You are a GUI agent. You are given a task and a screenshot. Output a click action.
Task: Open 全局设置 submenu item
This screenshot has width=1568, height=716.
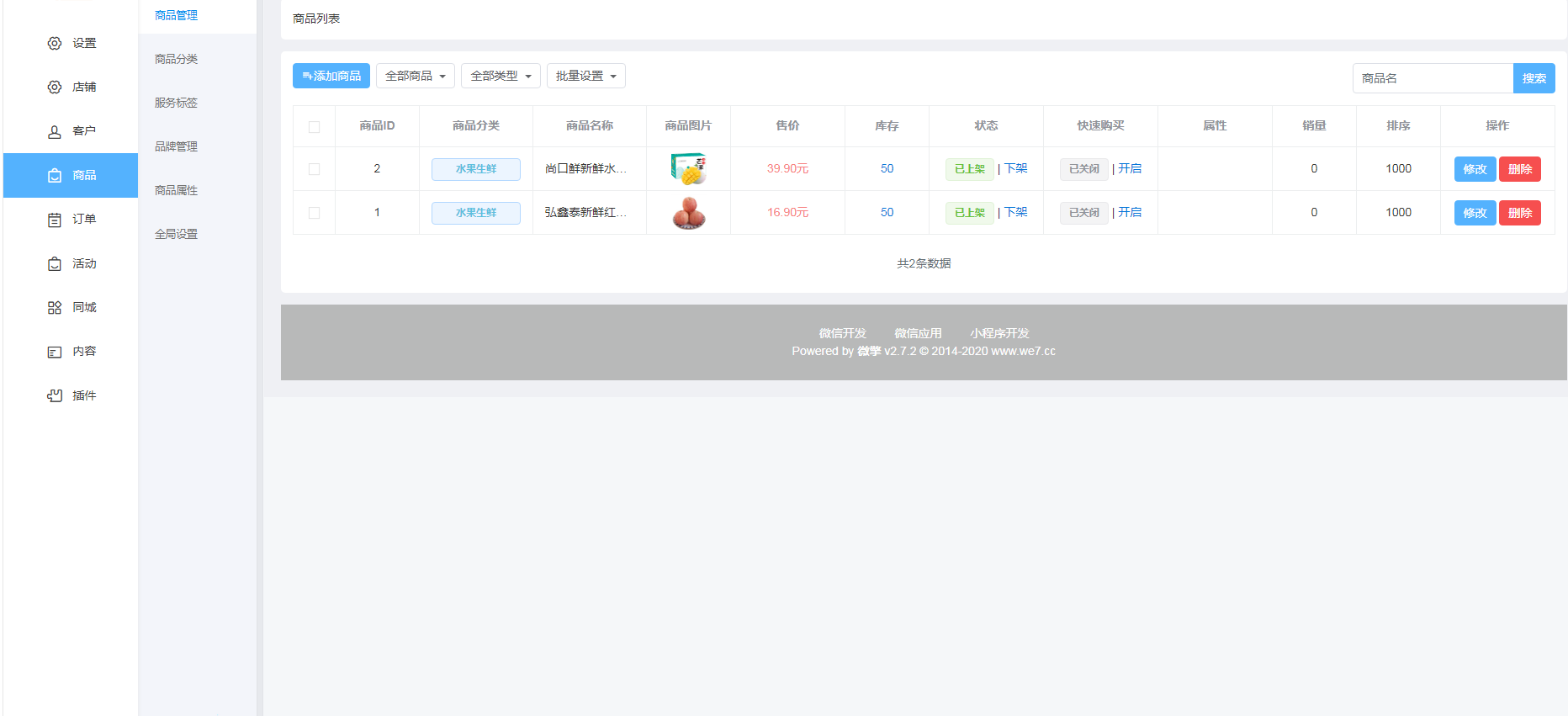click(176, 234)
